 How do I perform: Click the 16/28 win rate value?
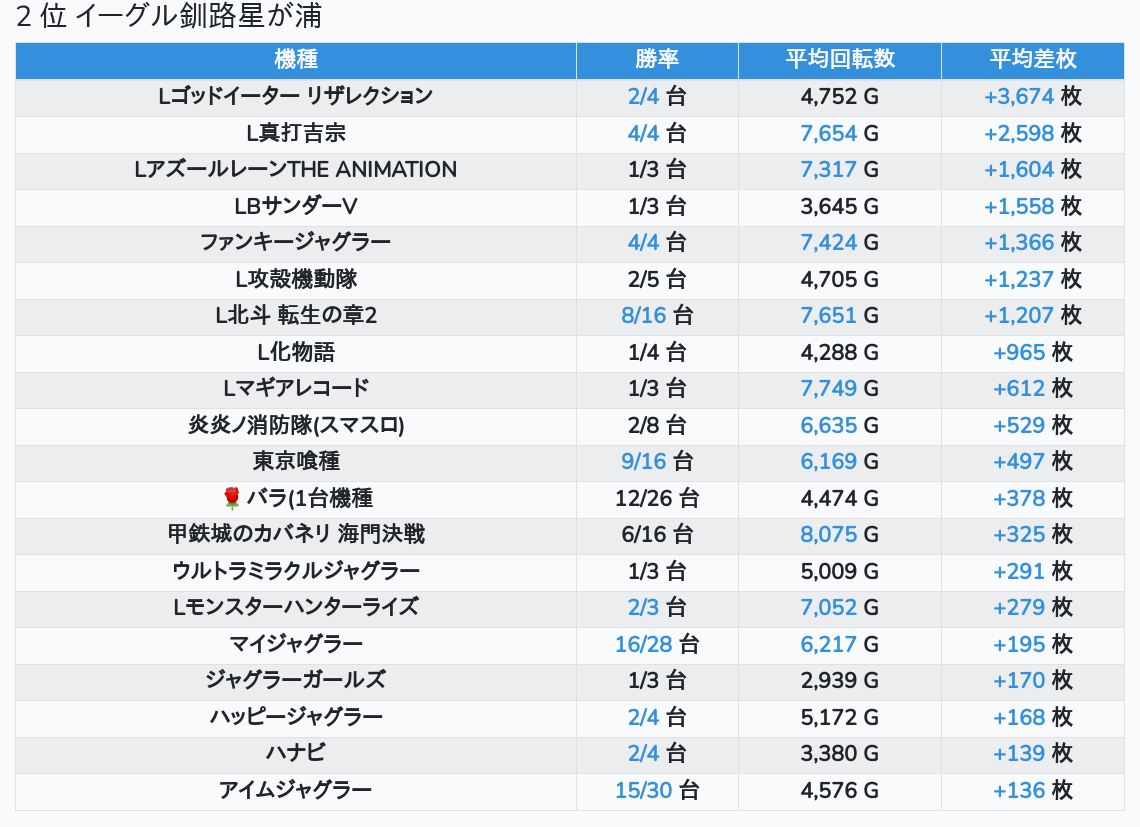pyautogui.click(x=643, y=645)
